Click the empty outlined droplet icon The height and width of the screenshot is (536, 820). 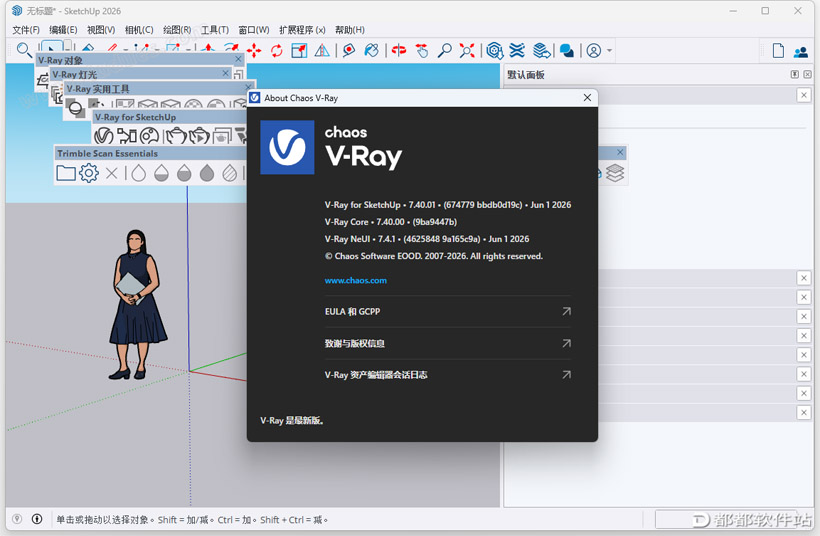(139, 173)
